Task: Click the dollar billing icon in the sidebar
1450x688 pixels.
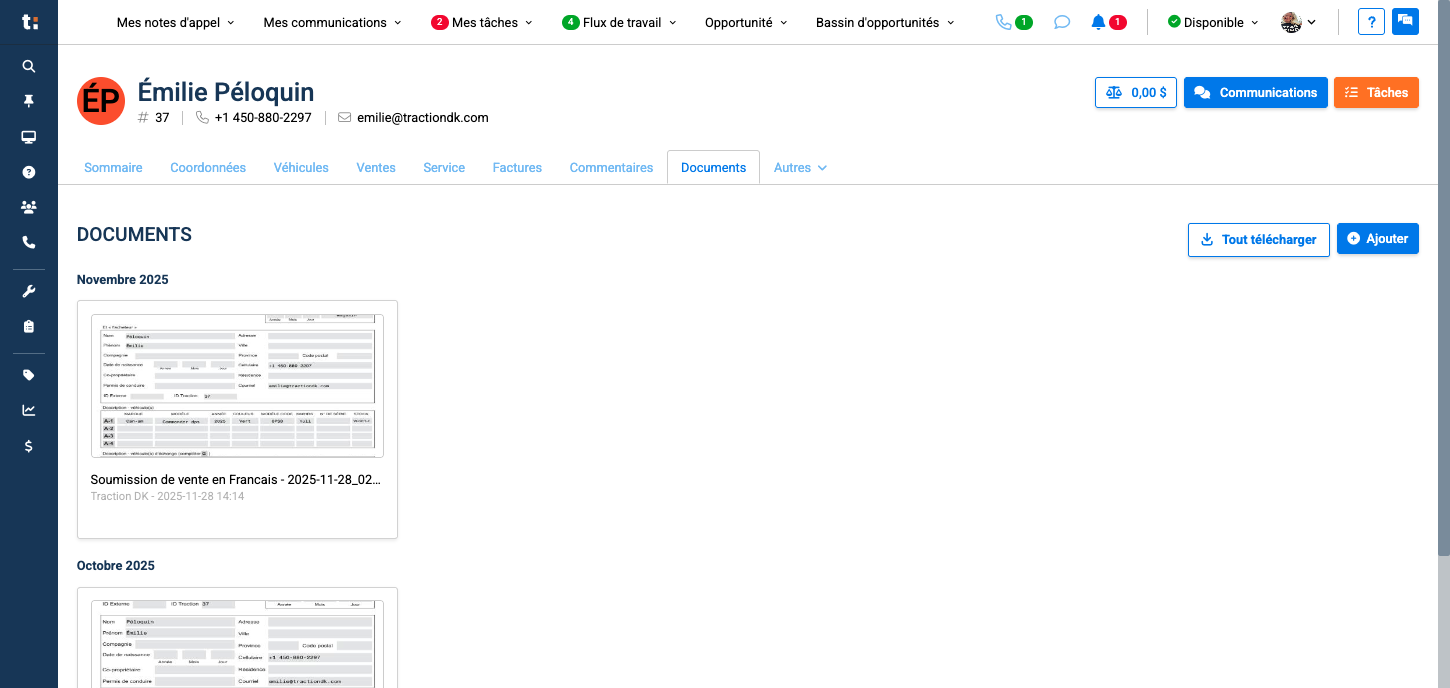Action: (28, 446)
